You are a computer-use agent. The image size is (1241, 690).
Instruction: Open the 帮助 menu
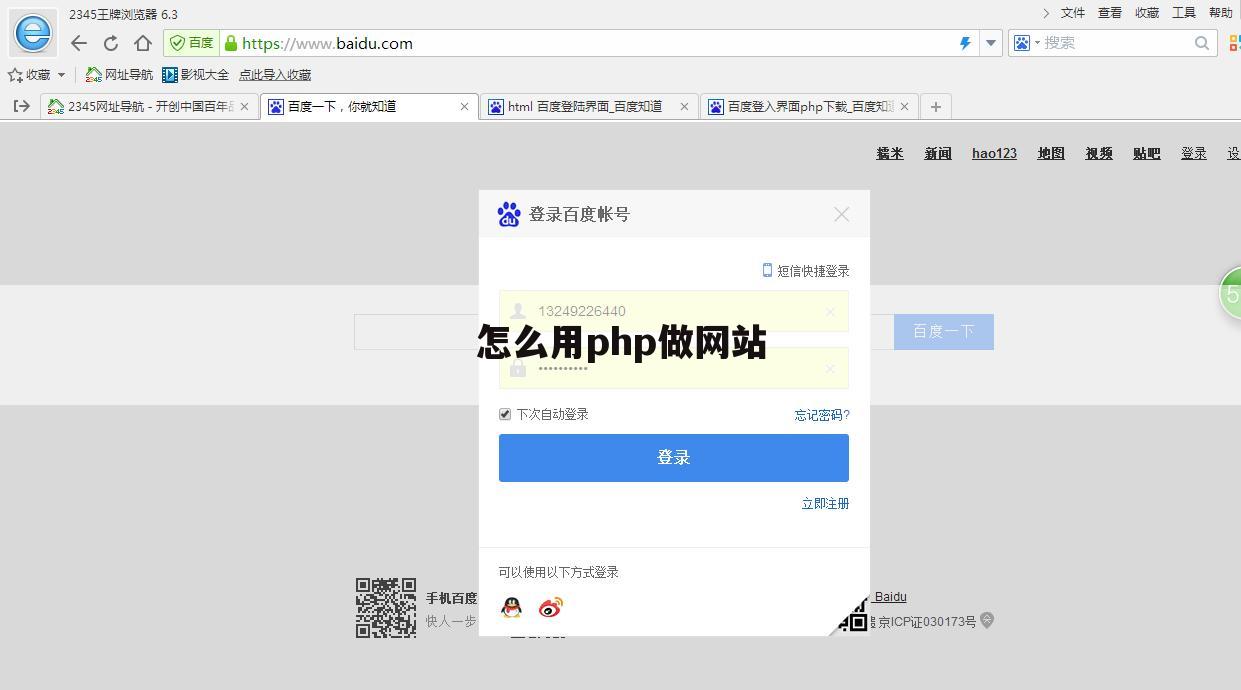1221,13
